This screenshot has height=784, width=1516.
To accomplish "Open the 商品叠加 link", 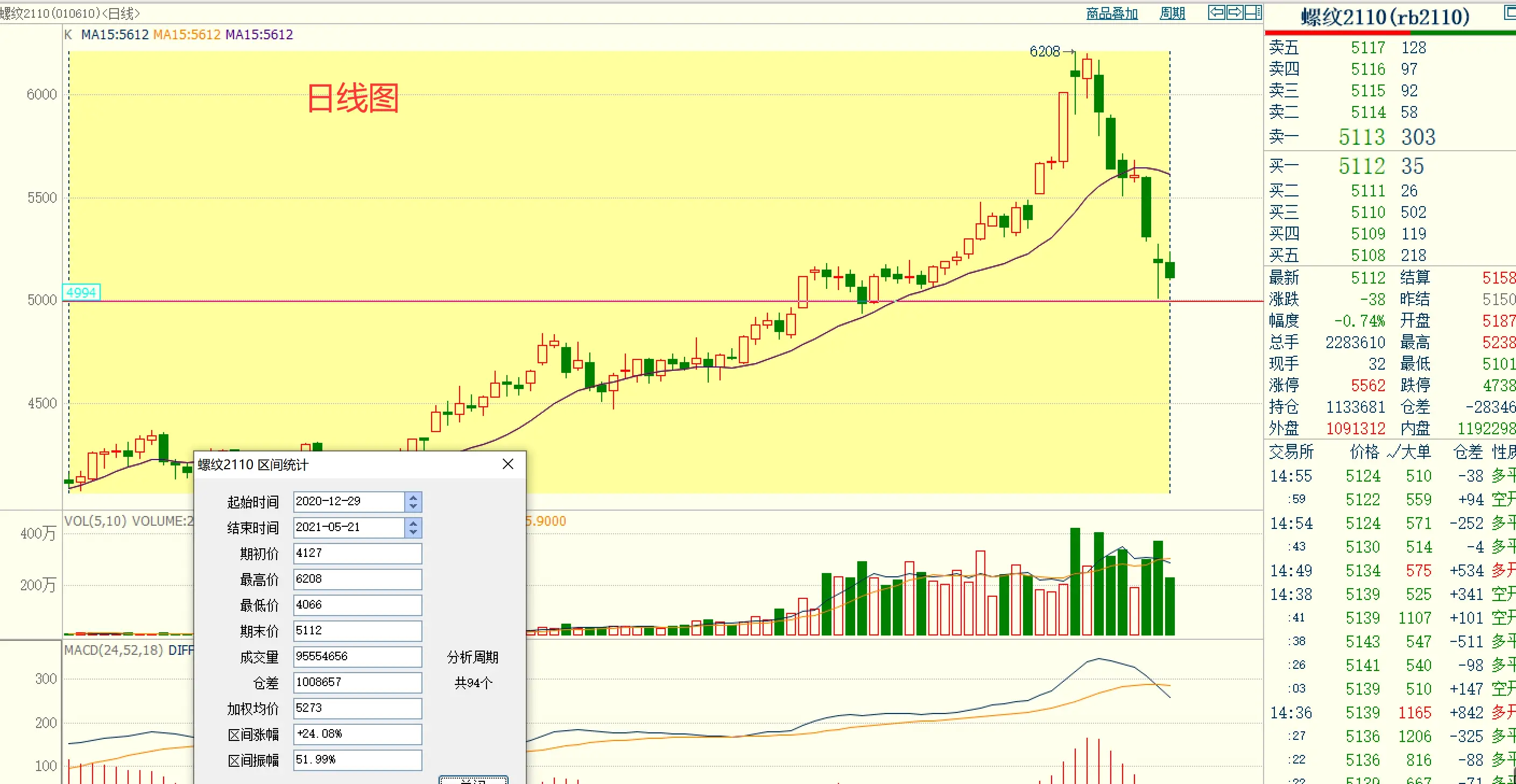I will coord(1112,13).
